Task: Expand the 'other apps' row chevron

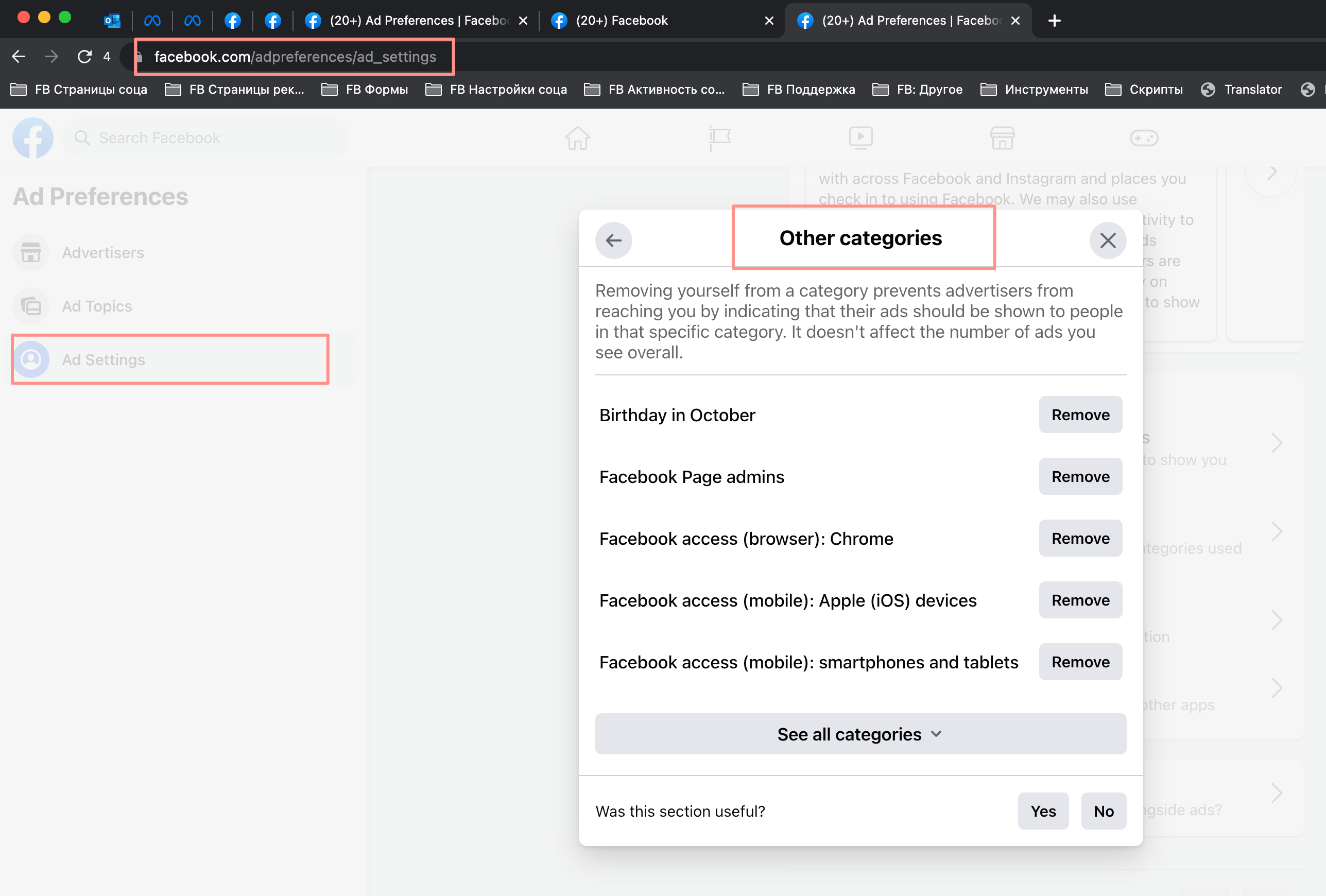Action: click(1277, 687)
